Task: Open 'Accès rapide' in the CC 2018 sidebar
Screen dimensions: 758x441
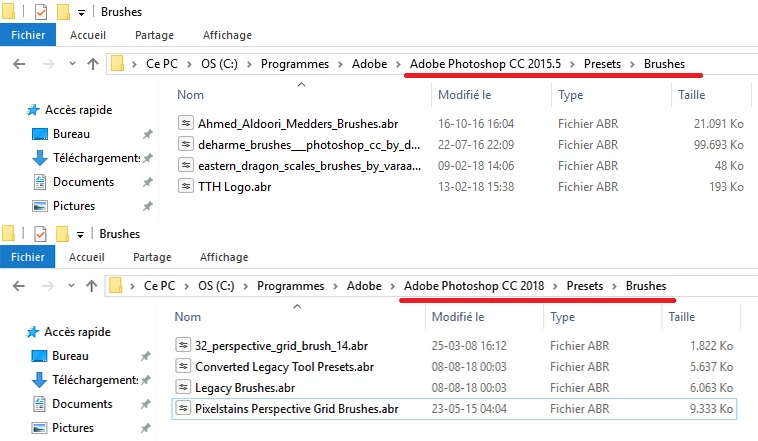Action: click(77, 332)
